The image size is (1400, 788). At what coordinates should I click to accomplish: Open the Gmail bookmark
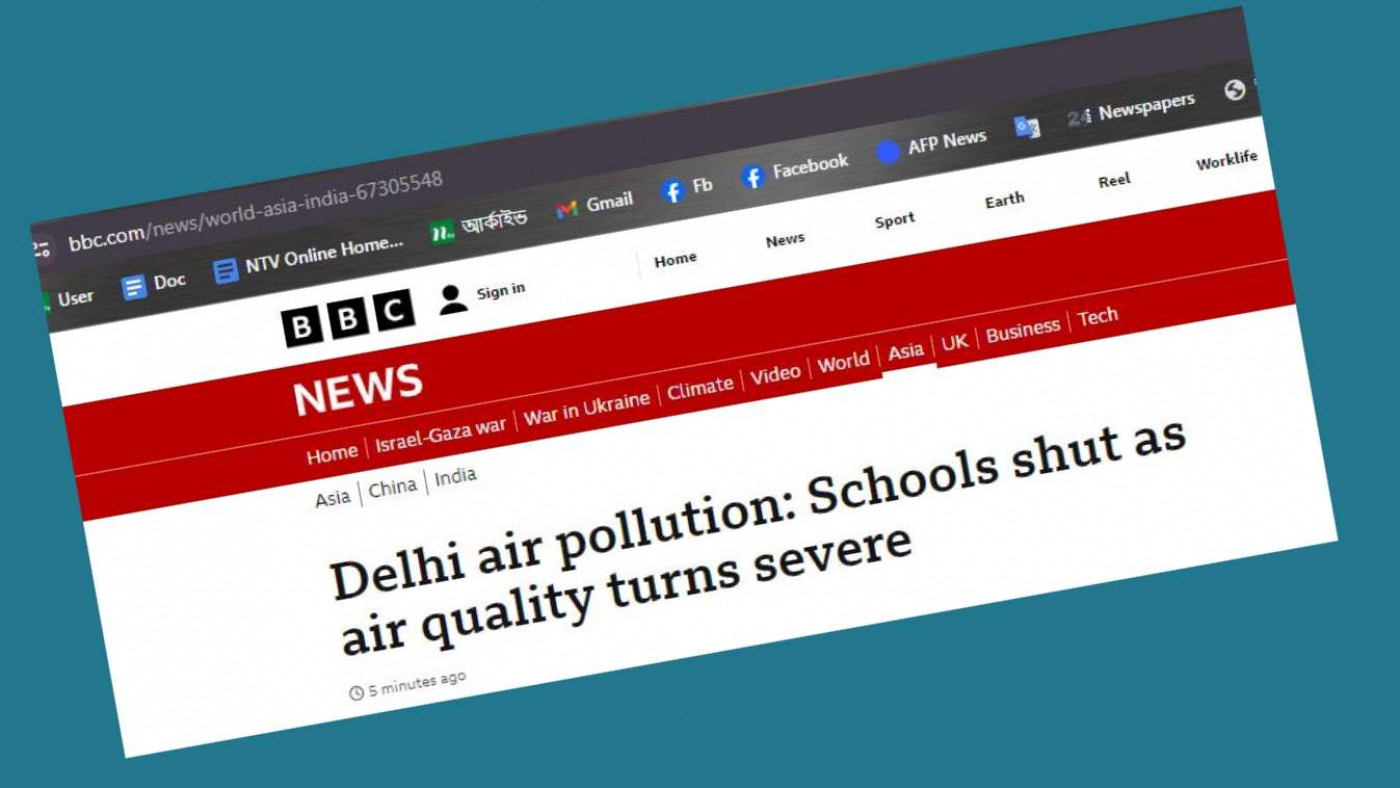(595, 205)
